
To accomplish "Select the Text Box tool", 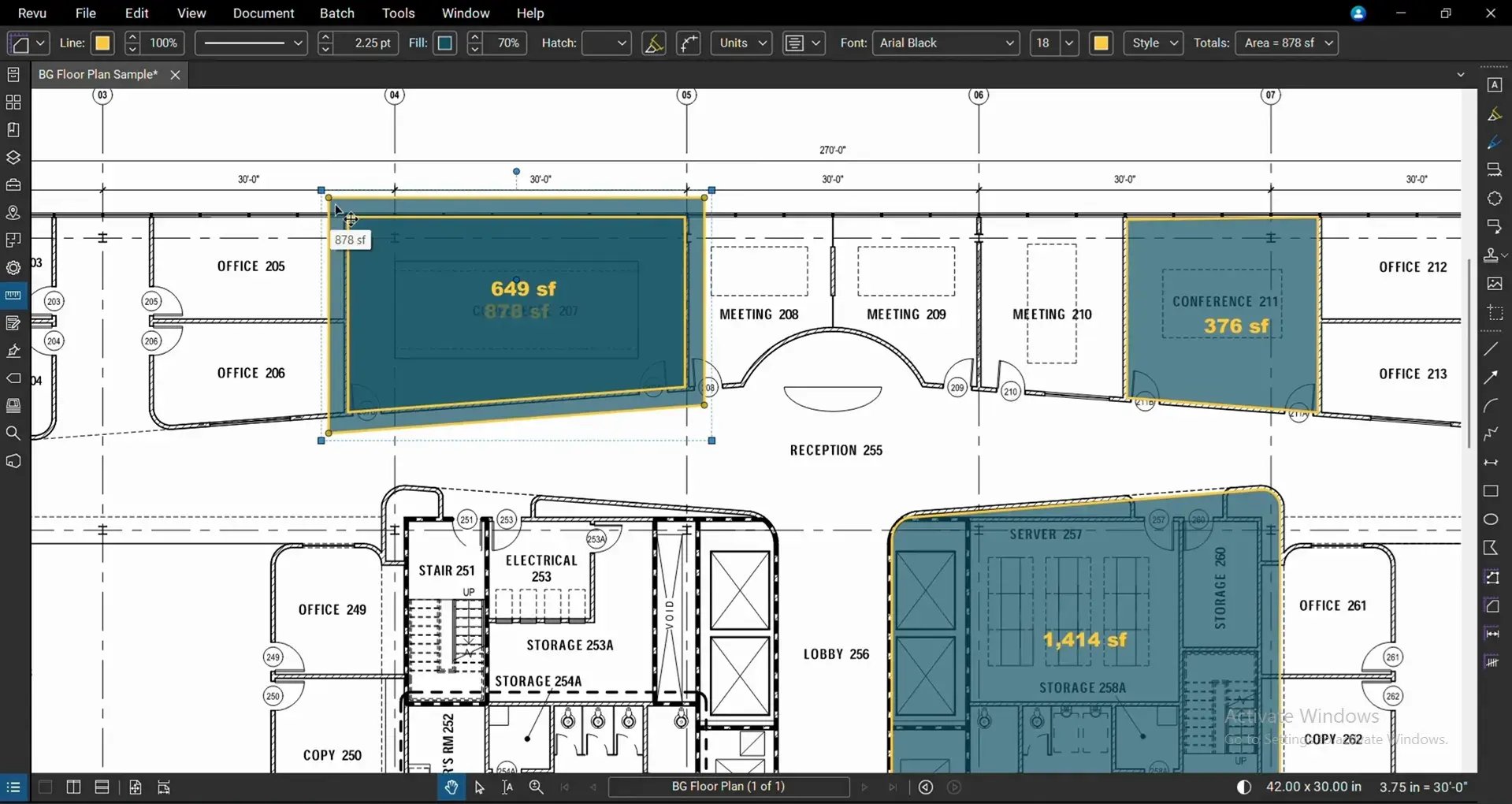I will click(1494, 85).
